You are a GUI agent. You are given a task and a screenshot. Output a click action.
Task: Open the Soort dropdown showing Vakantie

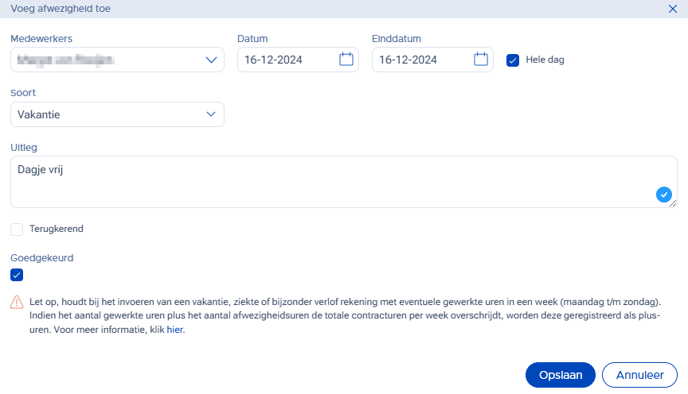coord(117,115)
